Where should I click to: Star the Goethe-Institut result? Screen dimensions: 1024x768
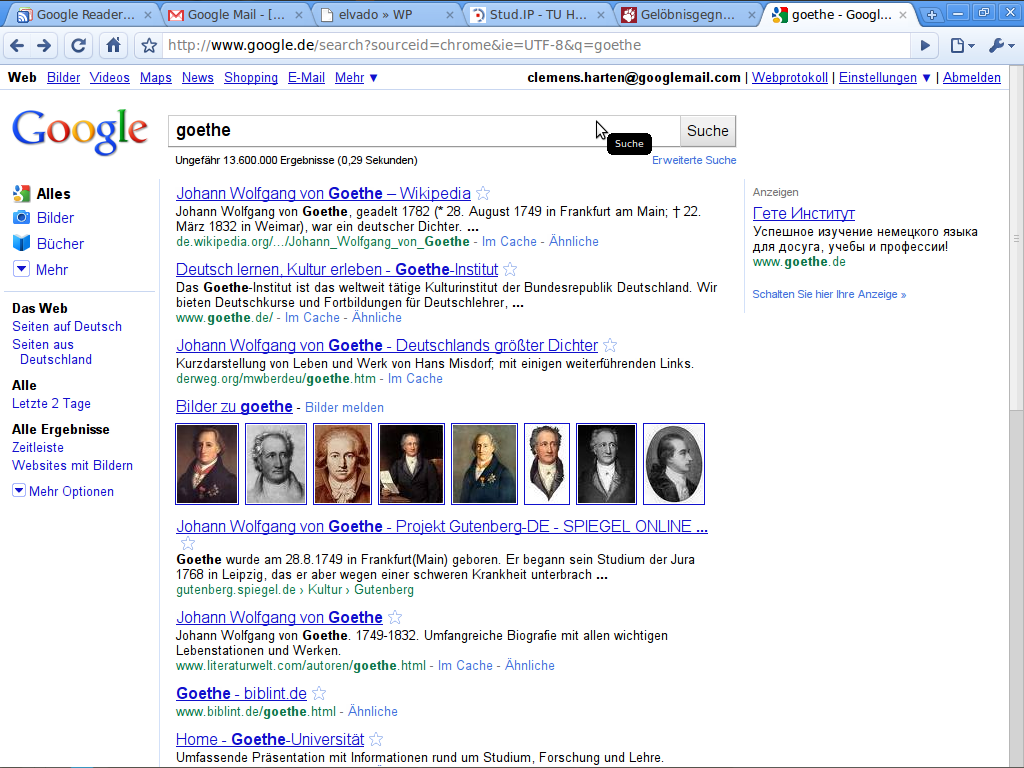(x=510, y=269)
